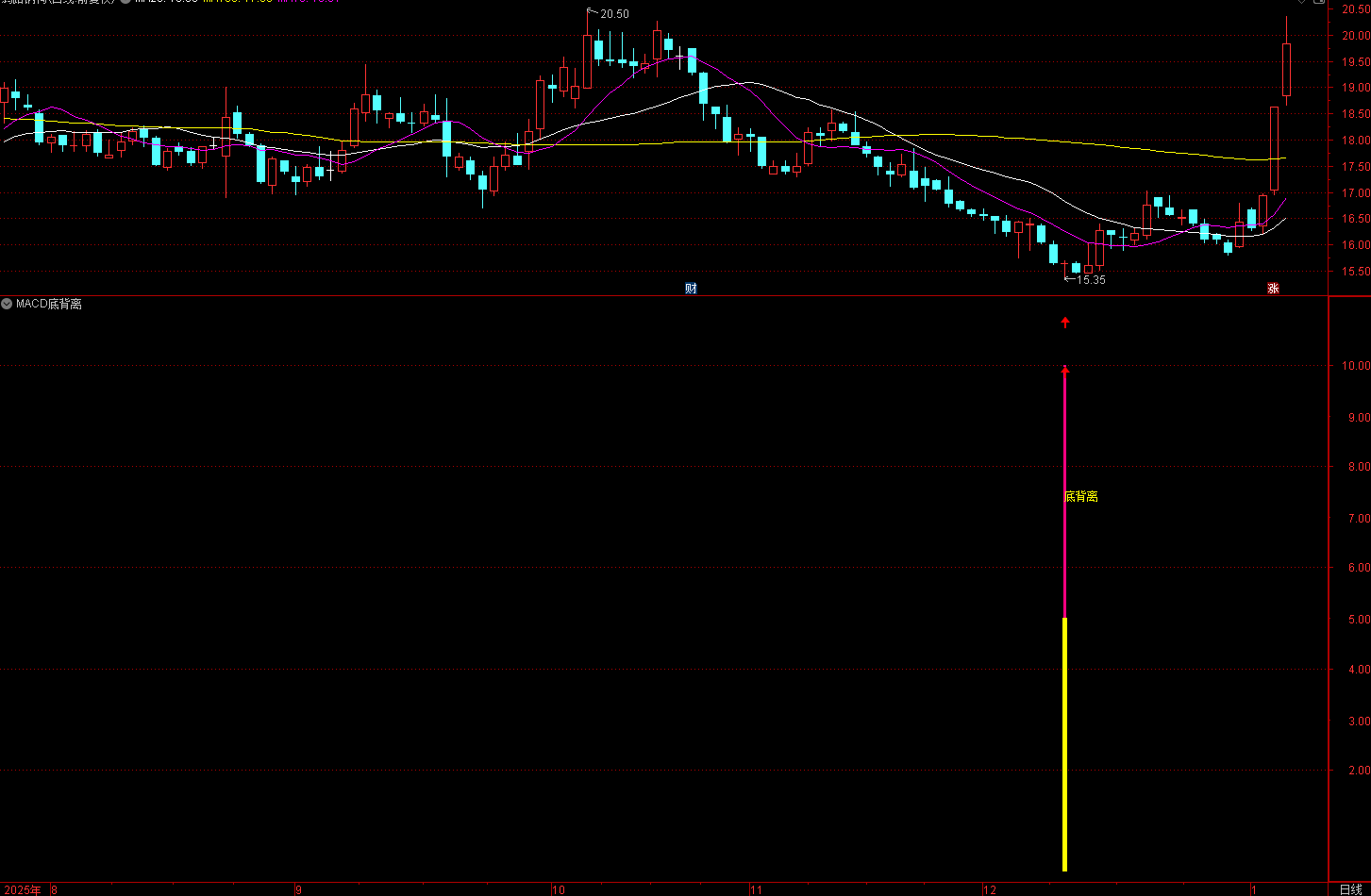The width and height of the screenshot is (1371, 896).
Task: Click the MACD底背离 indicator title
Action: (49, 304)
